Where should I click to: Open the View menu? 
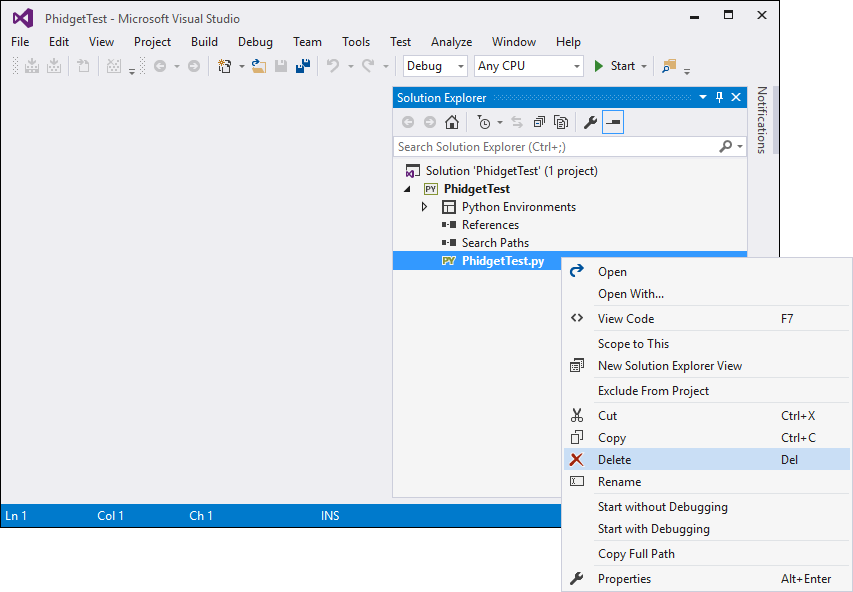pos(102,42)
